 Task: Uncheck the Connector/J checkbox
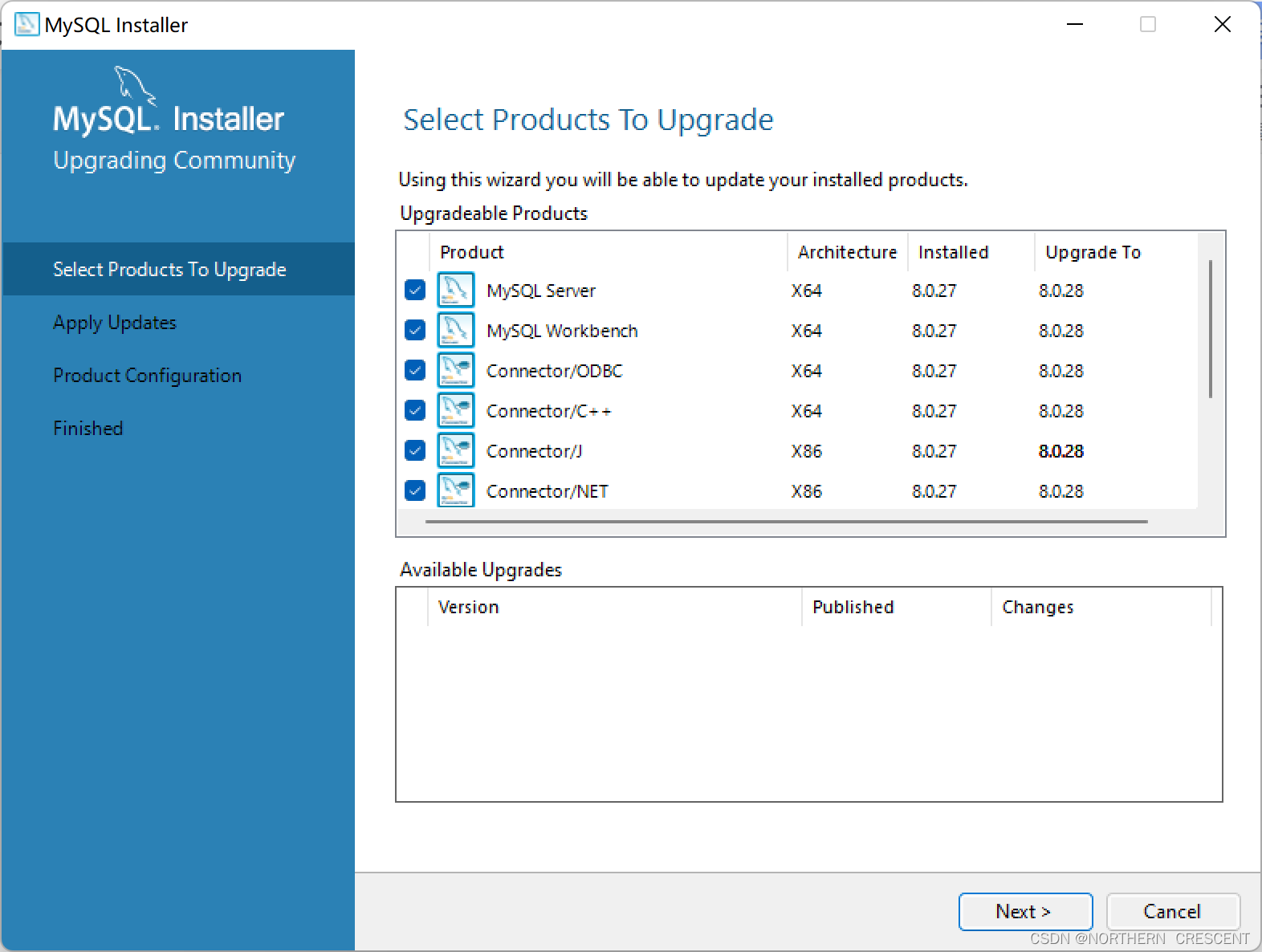pos(415,450)
